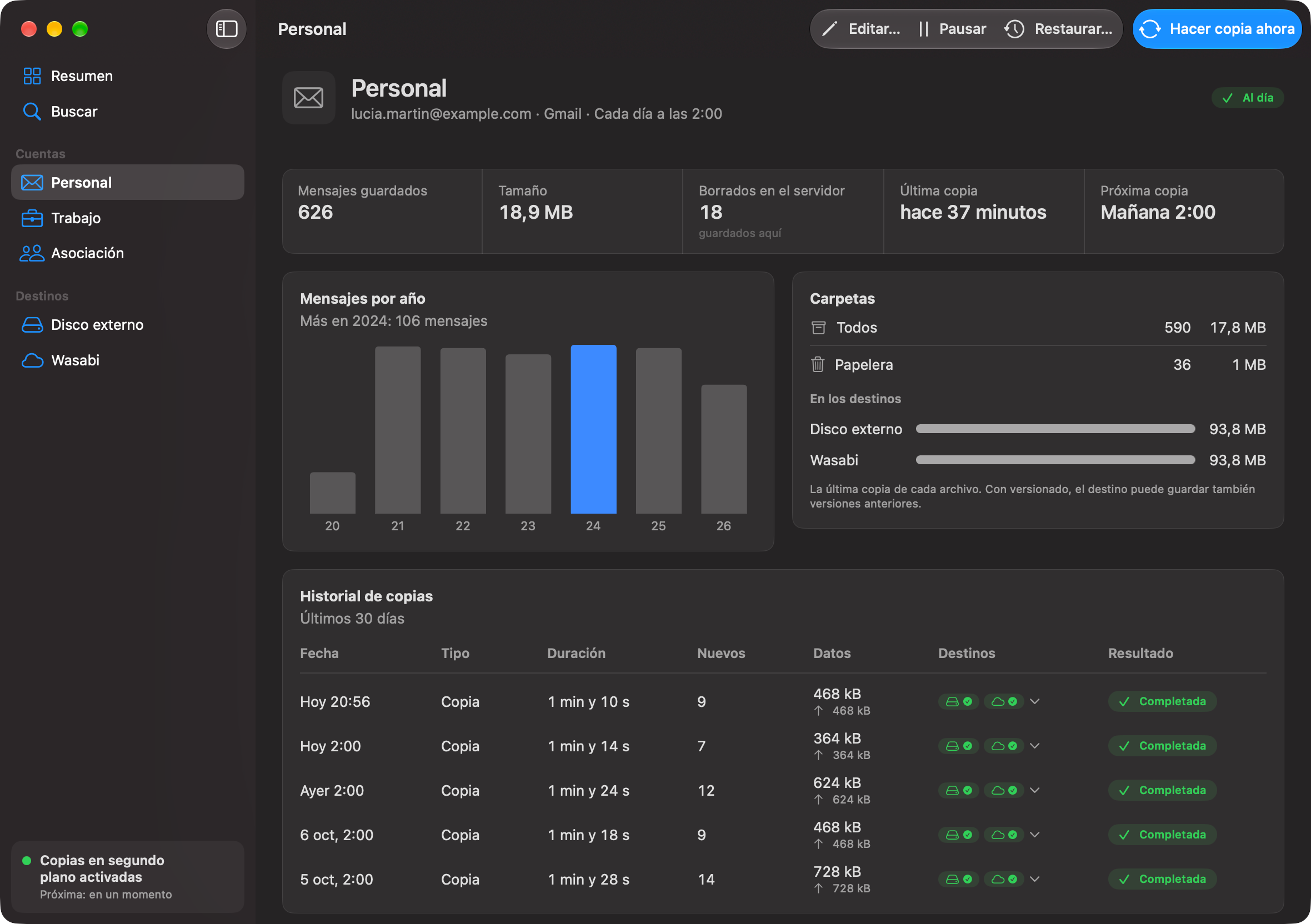Image resolution: width=1311 pixels, height=924 pixels.
Task: Expand destinations for Ayer 2:00 copy
Action: [x=1035, y=790]
